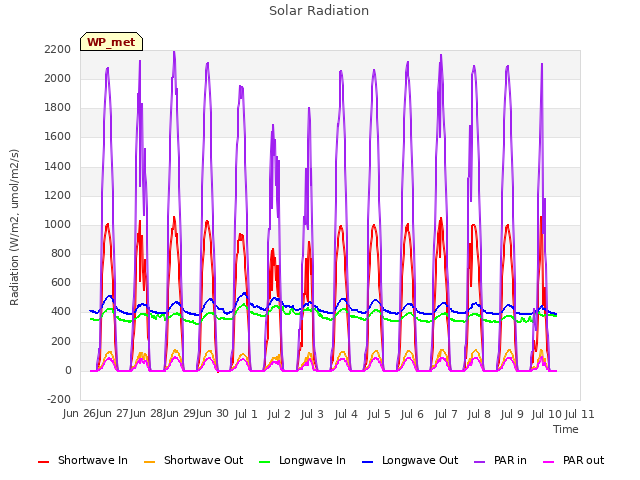Click the 1000 y-axis tick value
Viewport: 640px width, 480px height.
[58, 224]
